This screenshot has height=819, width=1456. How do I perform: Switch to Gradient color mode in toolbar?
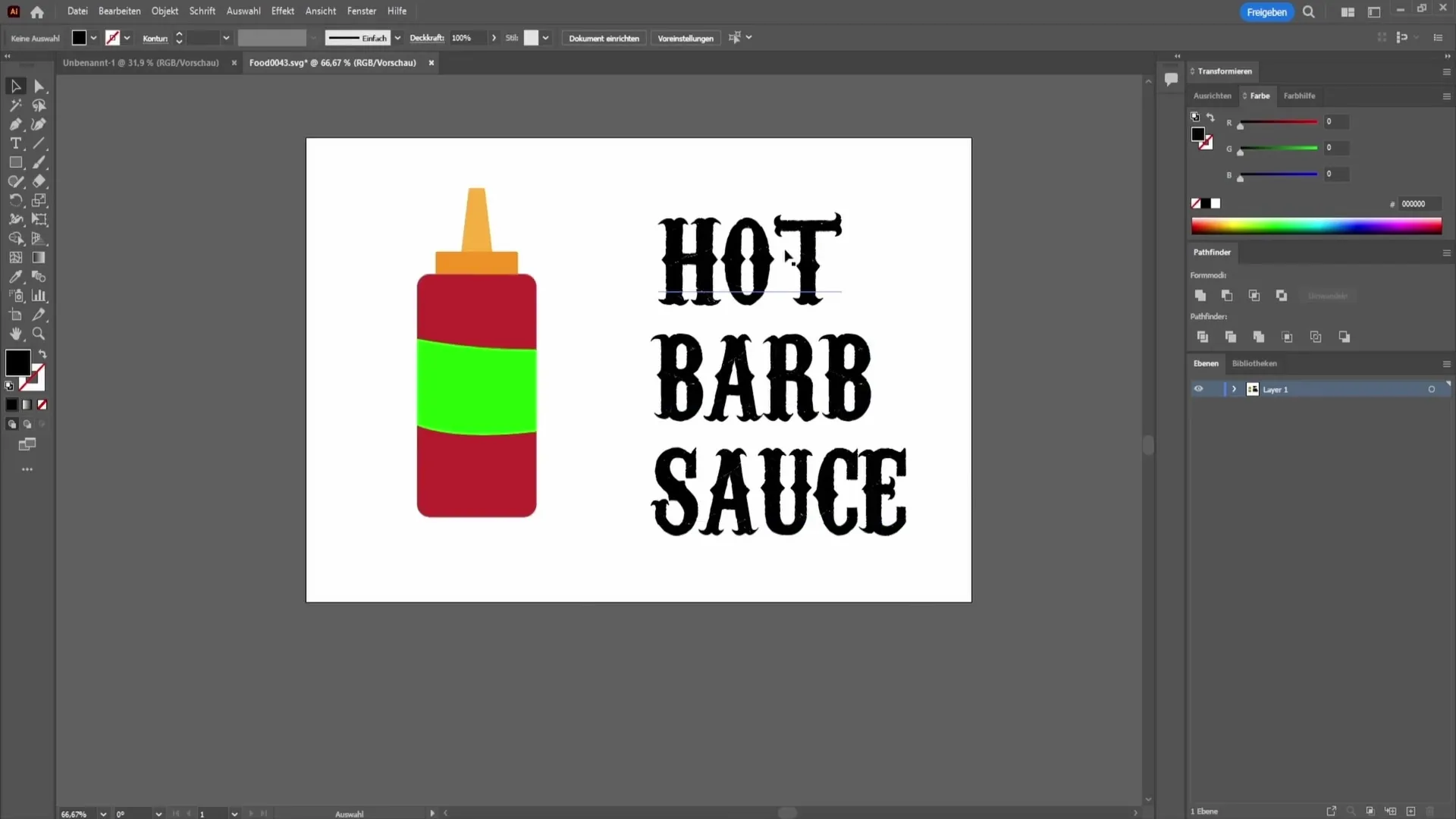(27, 405)
